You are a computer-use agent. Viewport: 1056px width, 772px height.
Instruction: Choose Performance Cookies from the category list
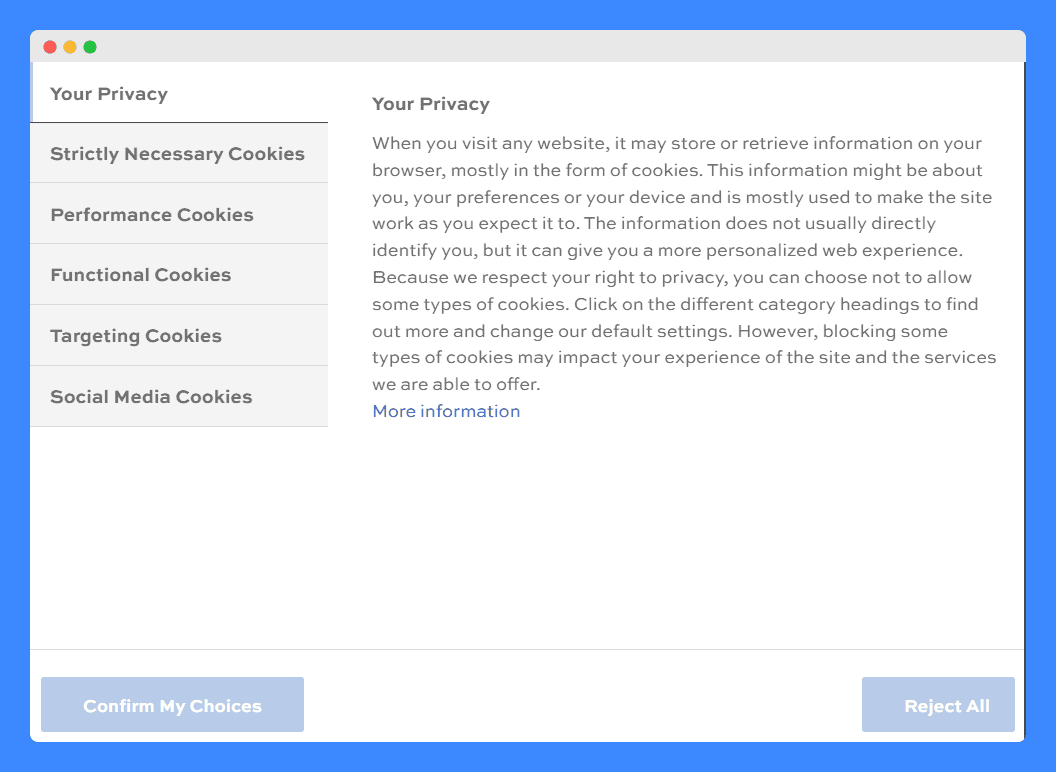click(x=152, y=214)
